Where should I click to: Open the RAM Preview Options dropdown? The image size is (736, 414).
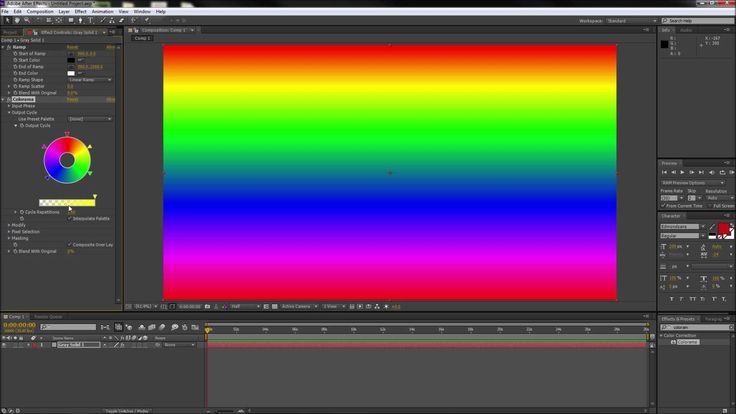692,183
